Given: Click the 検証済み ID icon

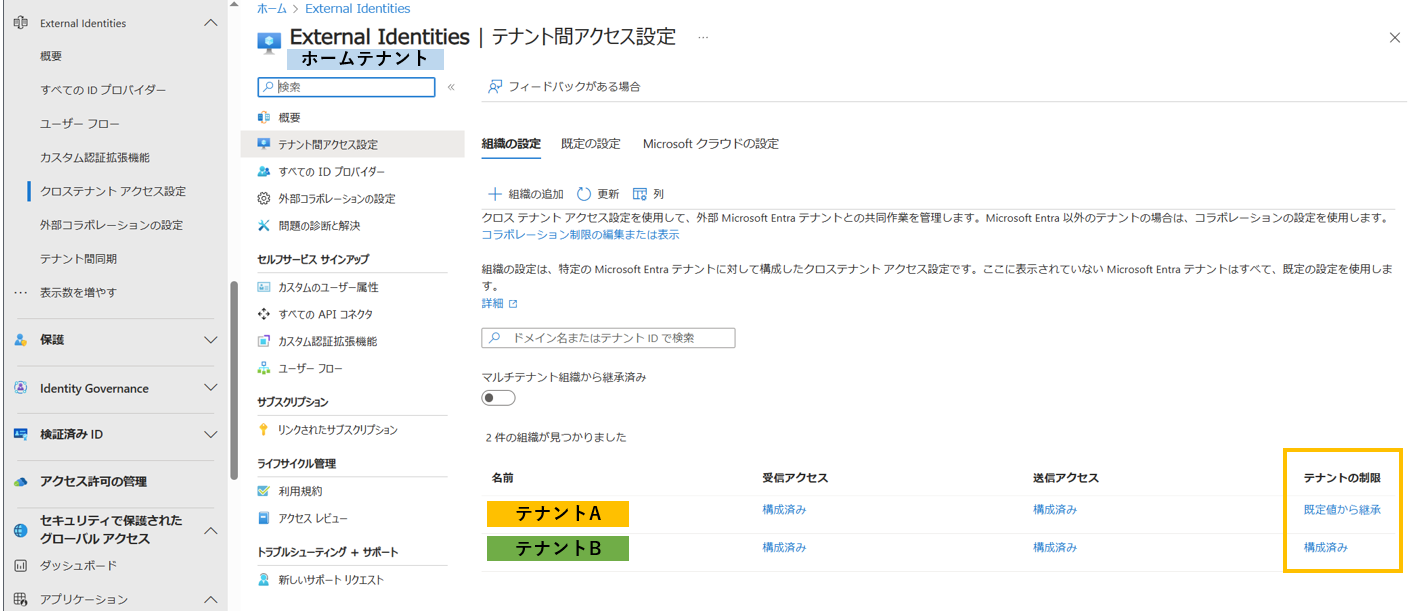Looking at the screenshot, I should click(x=20, y=434).
